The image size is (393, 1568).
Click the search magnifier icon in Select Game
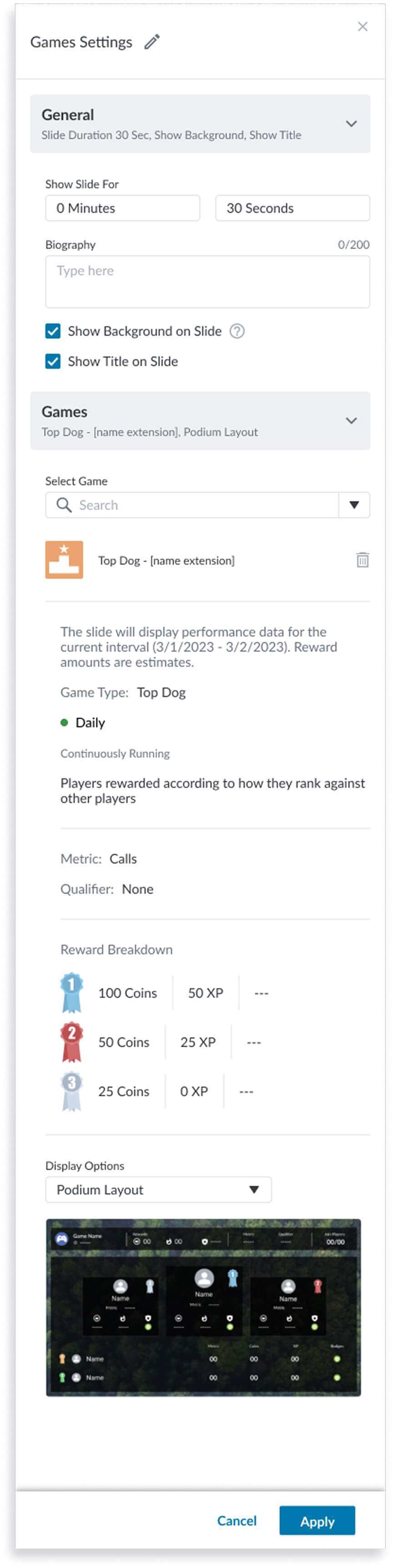point(64,505)
